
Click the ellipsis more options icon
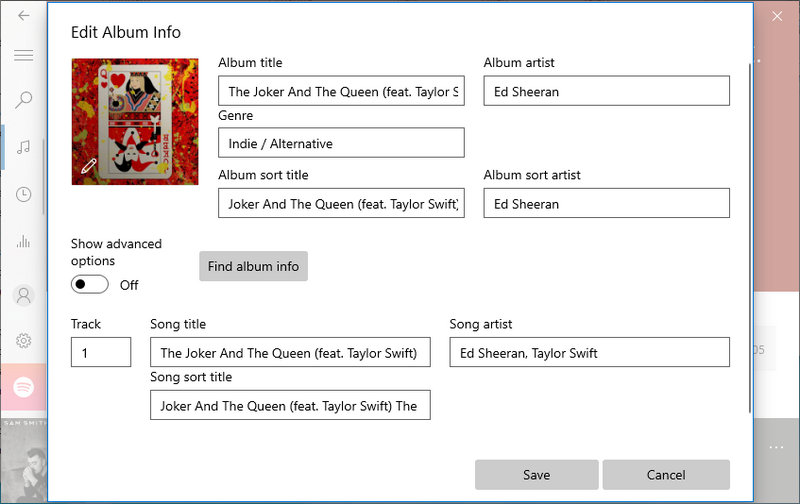coord(776,447)
